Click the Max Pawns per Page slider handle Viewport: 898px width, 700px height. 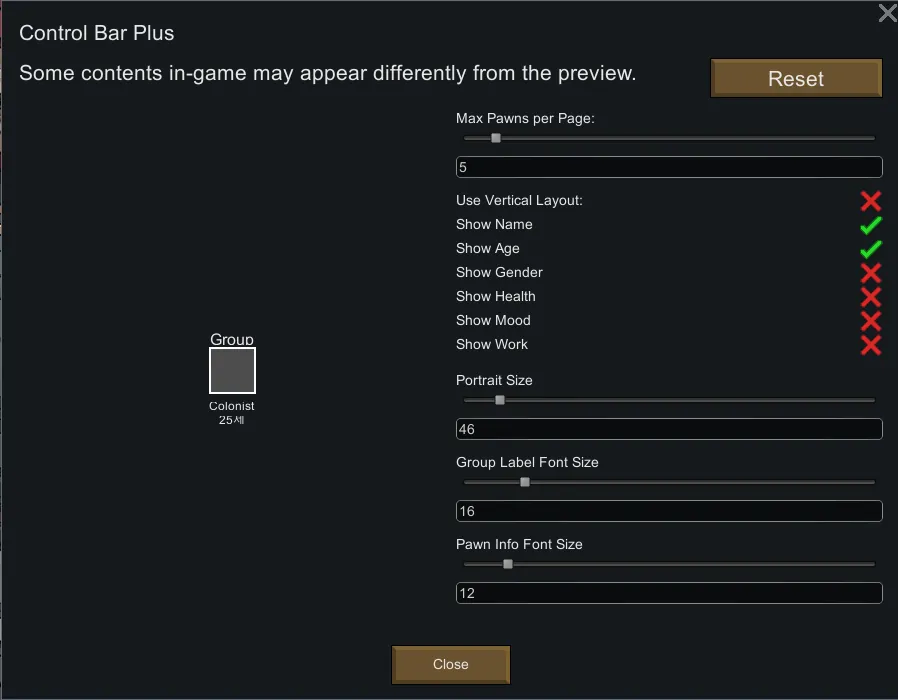[x=496, y=138]
